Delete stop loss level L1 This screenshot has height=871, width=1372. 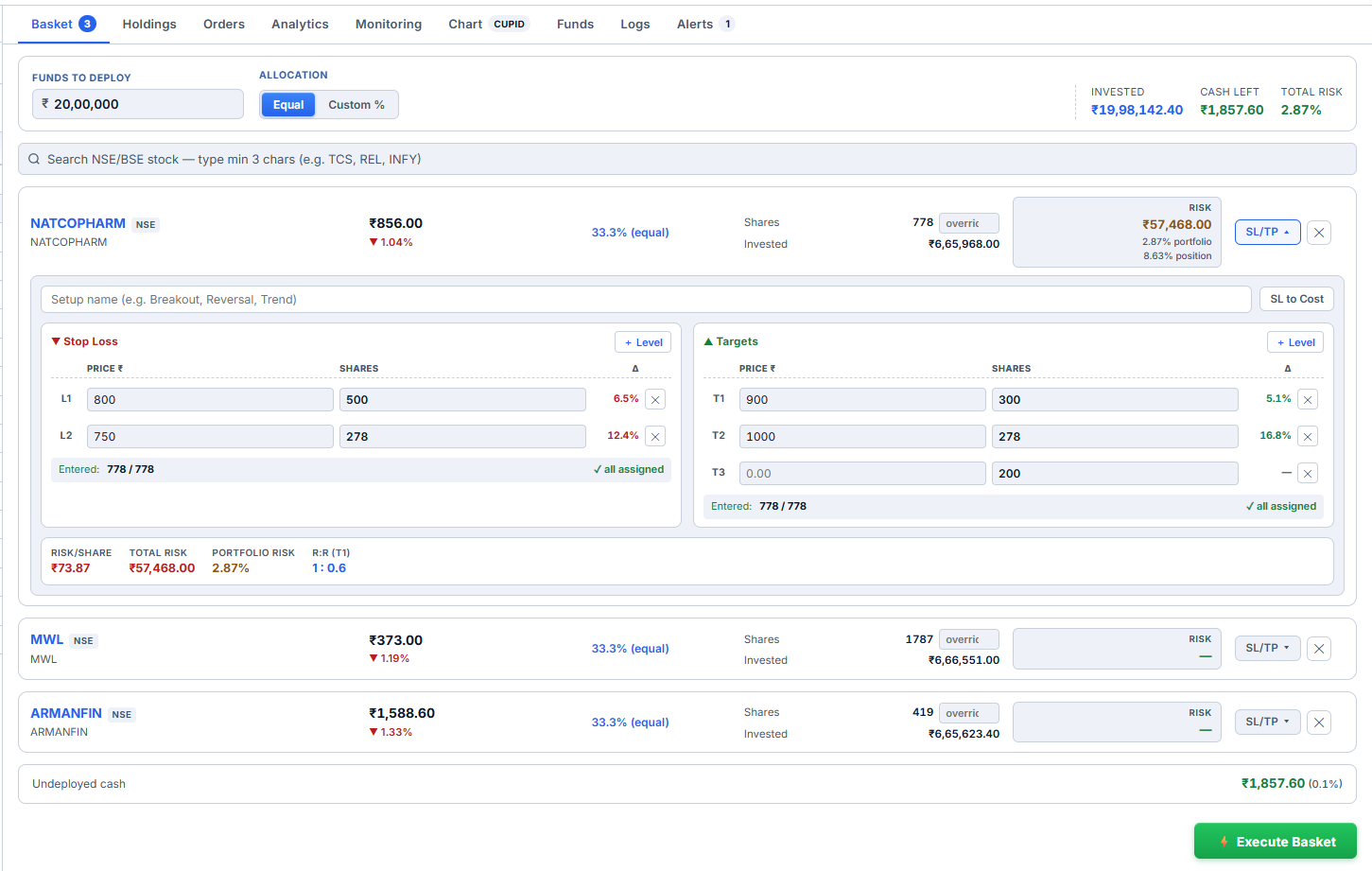coord(655,400)
